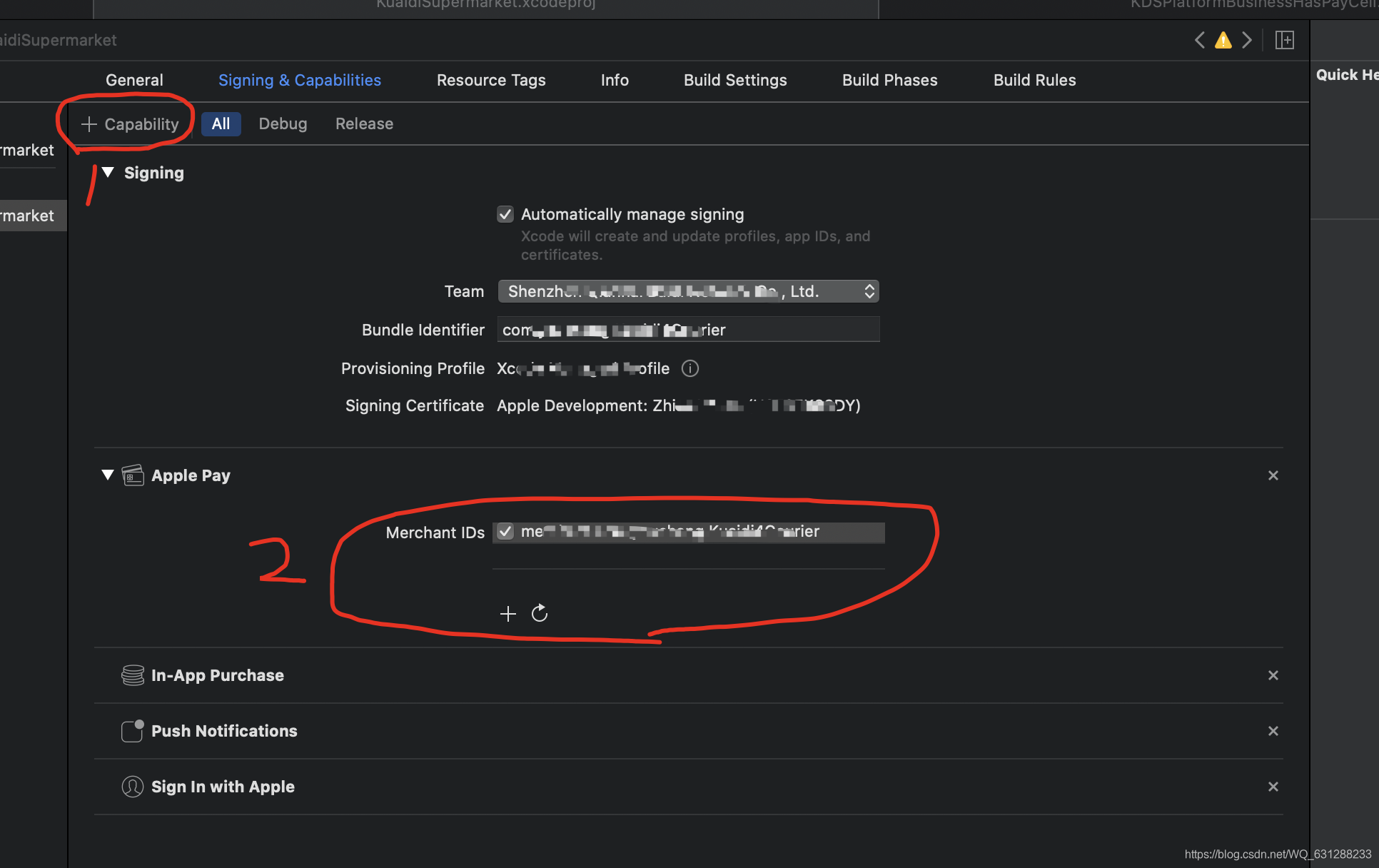
Task: Click the Signing Certificate value text
Action: 679,405
